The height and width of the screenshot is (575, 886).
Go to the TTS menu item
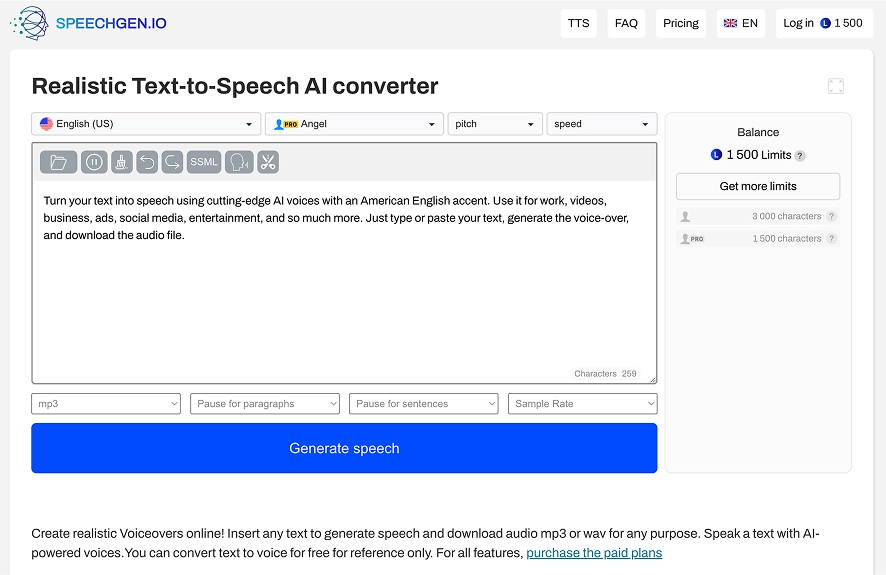579,24
